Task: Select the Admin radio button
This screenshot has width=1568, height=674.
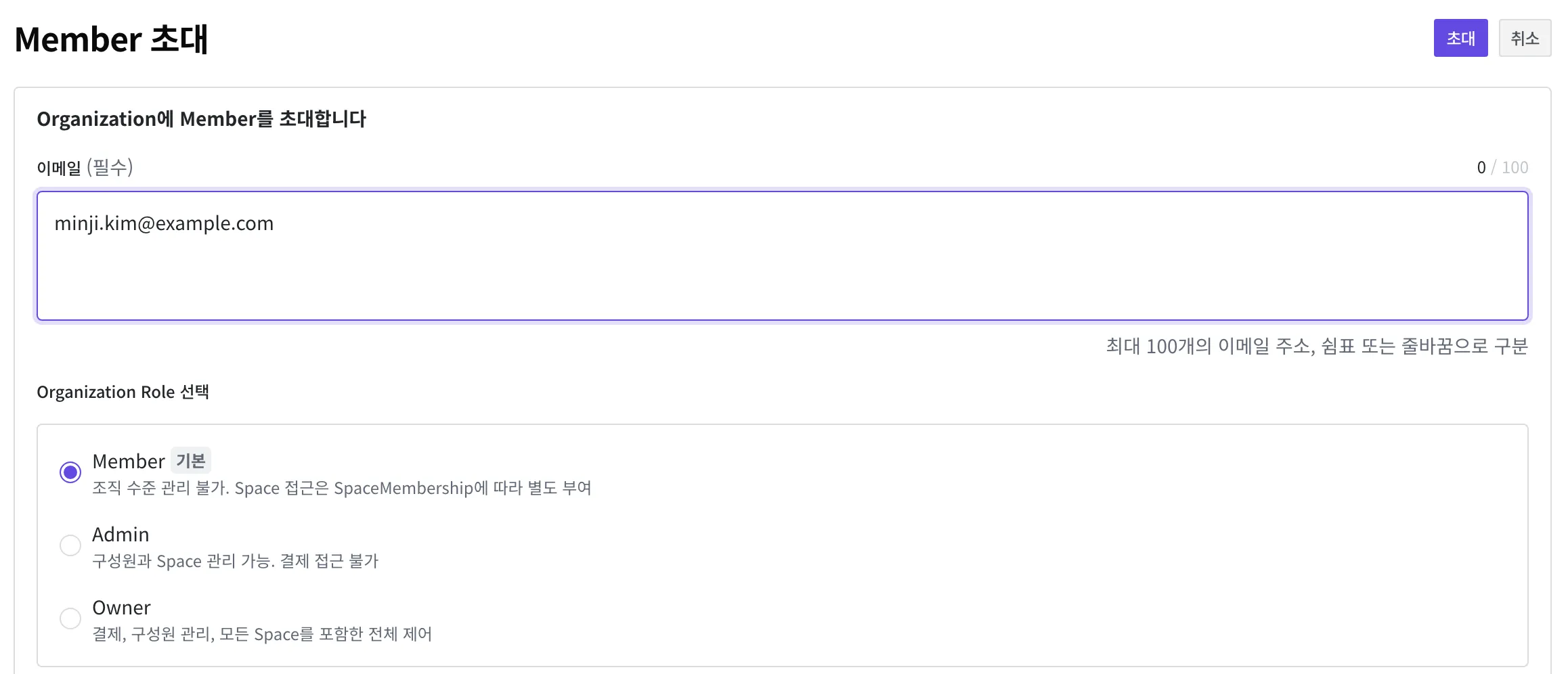Action: 70,545
